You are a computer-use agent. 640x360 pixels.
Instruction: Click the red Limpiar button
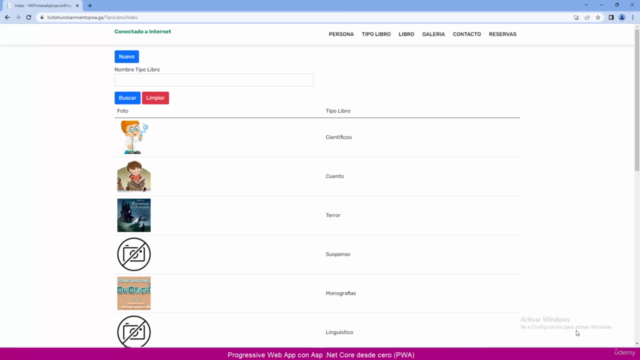click(156, 98)
